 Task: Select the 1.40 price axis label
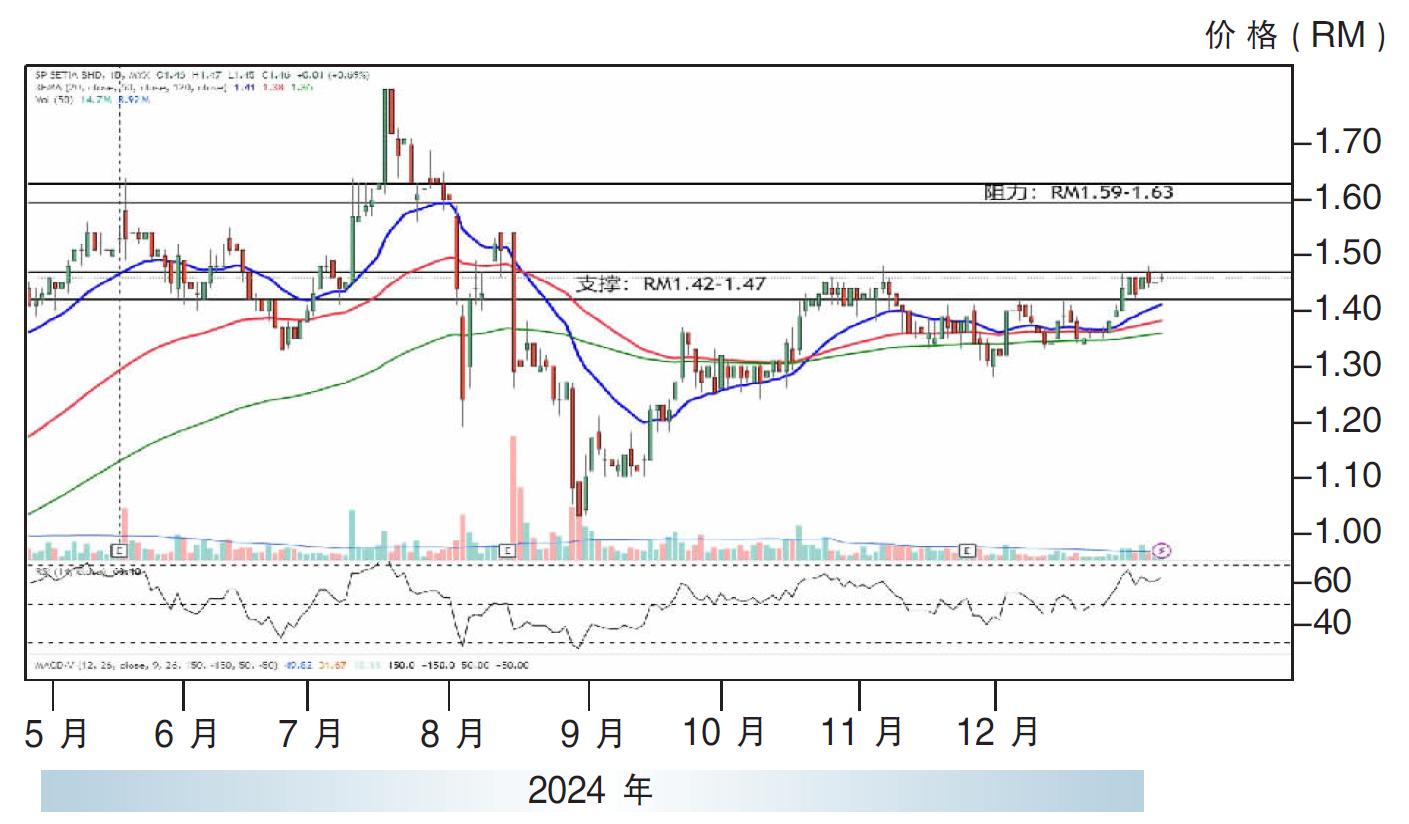tap(1347, 309)
